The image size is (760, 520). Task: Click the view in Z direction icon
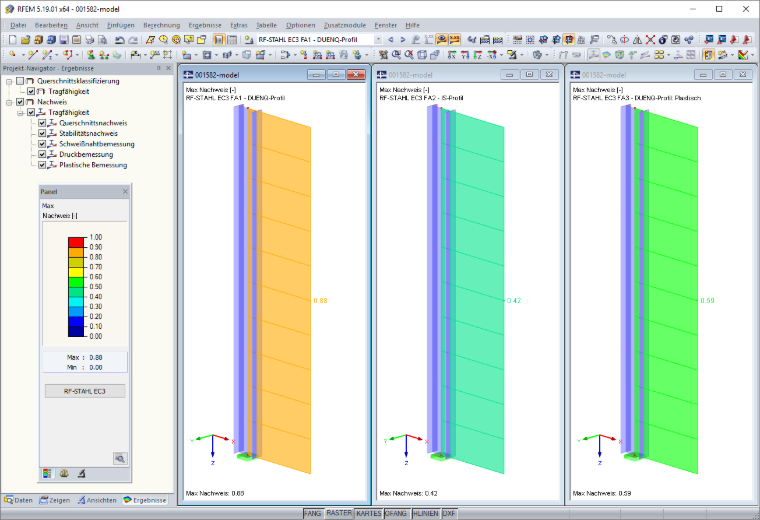[477, 55]
